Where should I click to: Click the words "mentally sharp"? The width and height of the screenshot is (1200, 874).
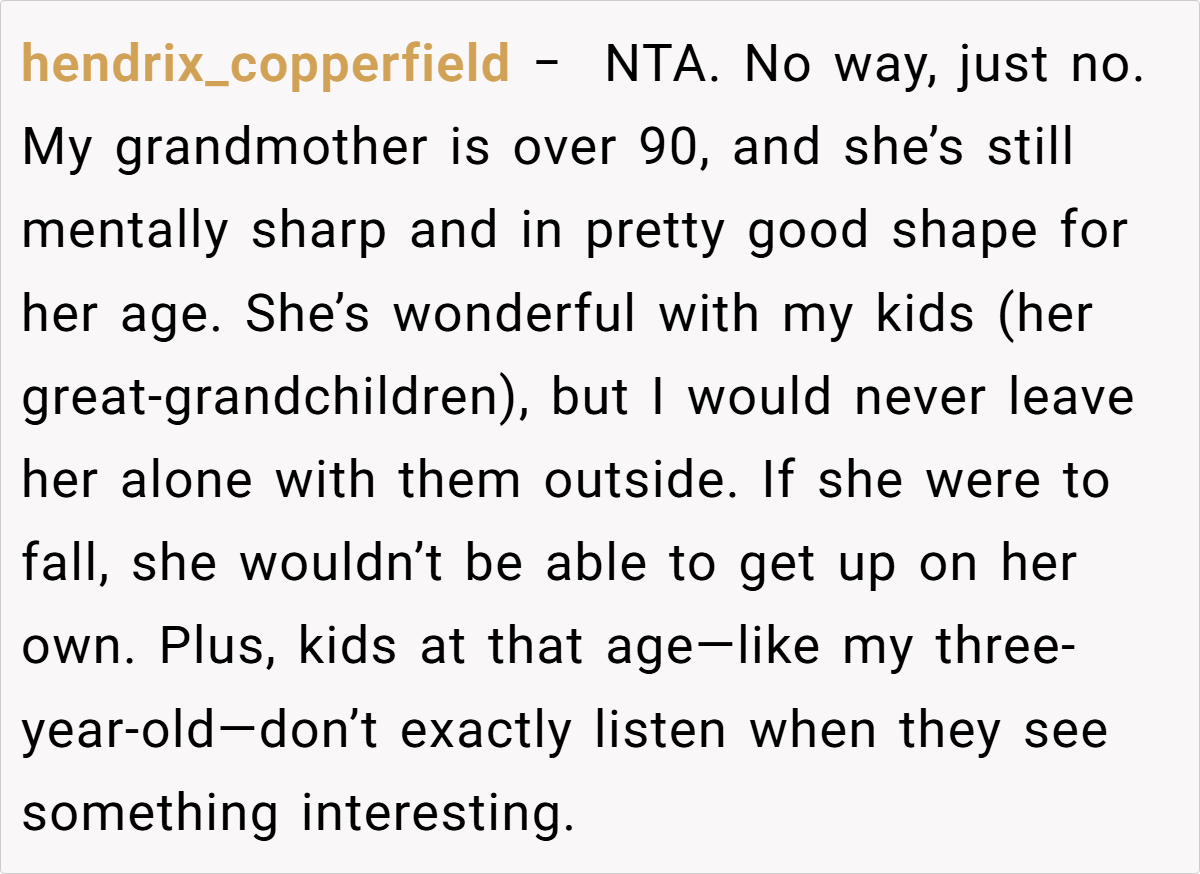coord(203,232)
